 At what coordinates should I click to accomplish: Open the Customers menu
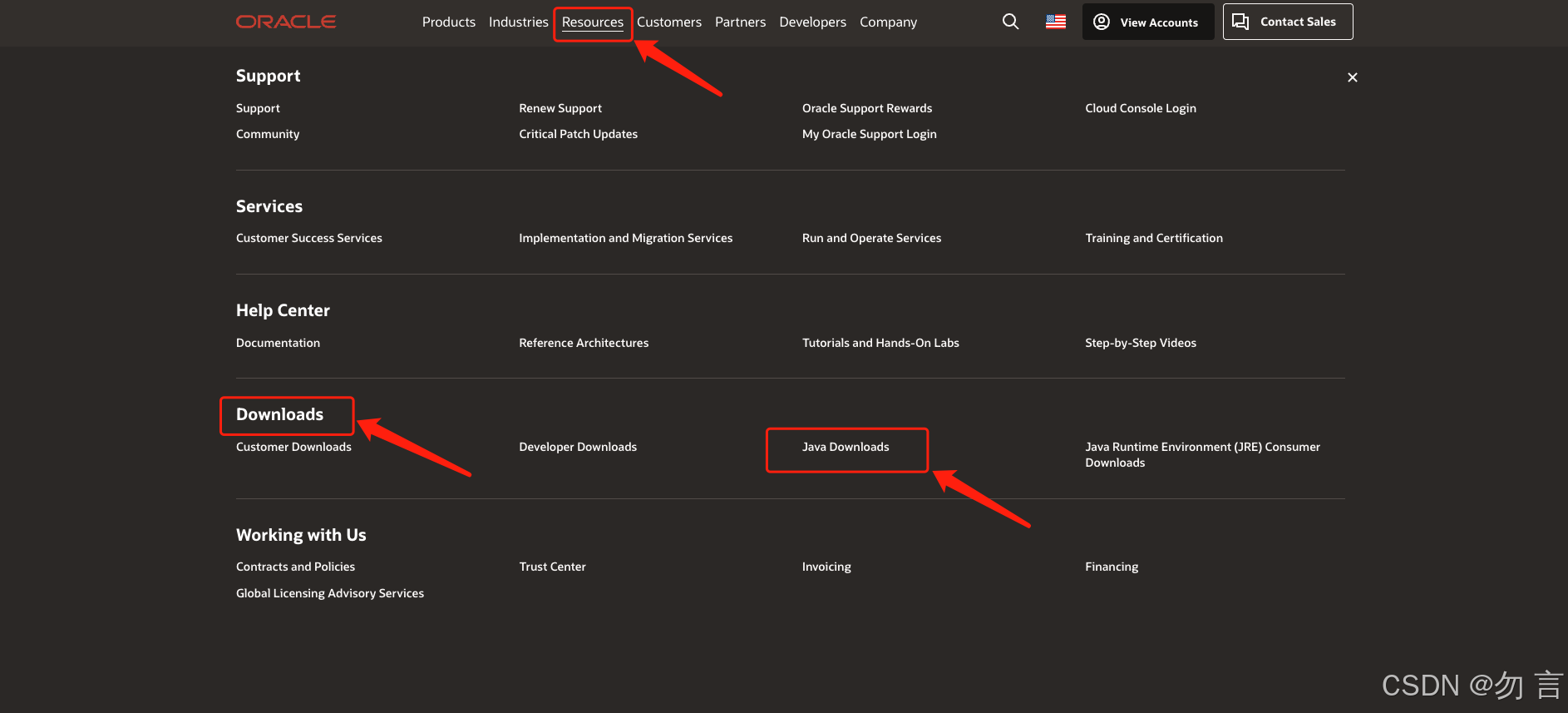click(669, 22)
